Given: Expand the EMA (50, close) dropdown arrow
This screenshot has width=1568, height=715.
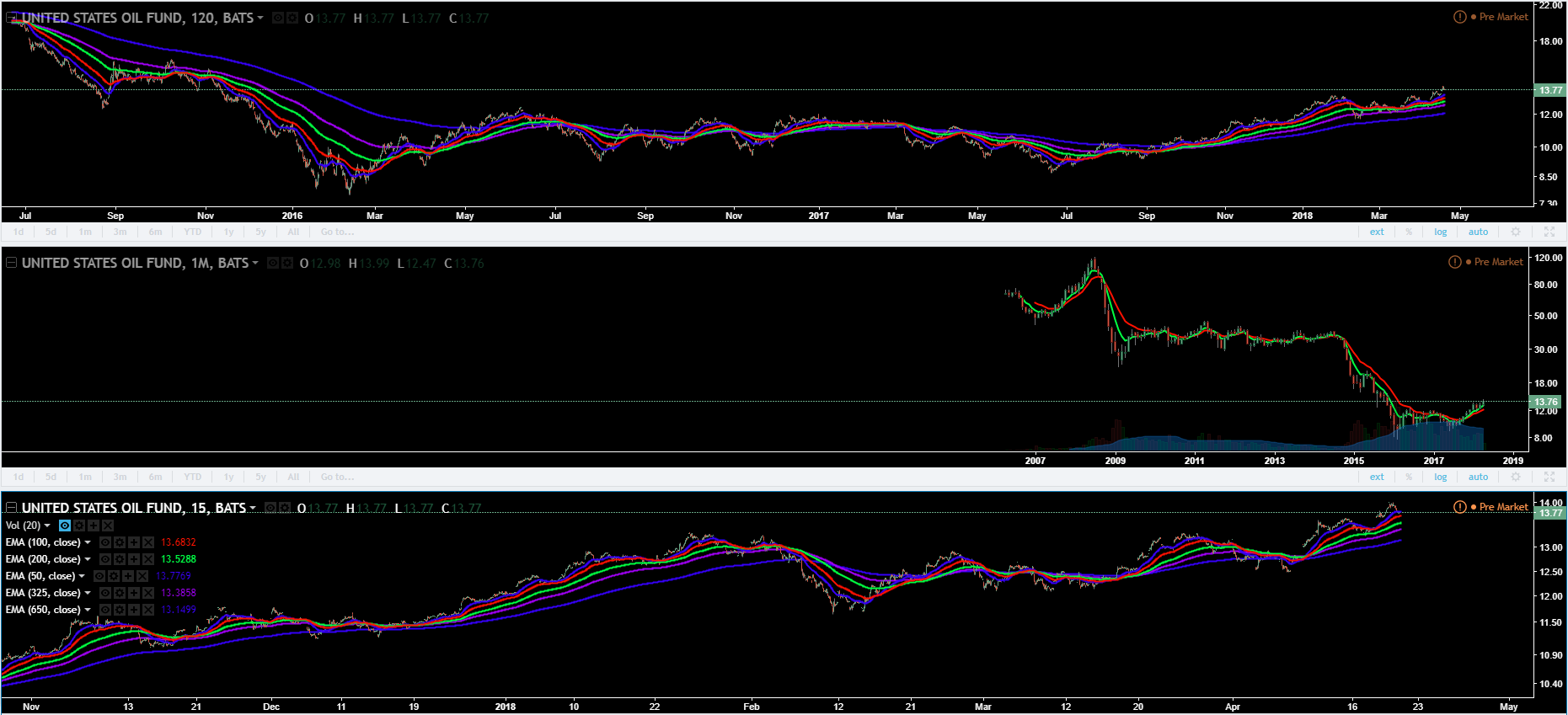Looking at the screenshot, I should click(82, 576).
